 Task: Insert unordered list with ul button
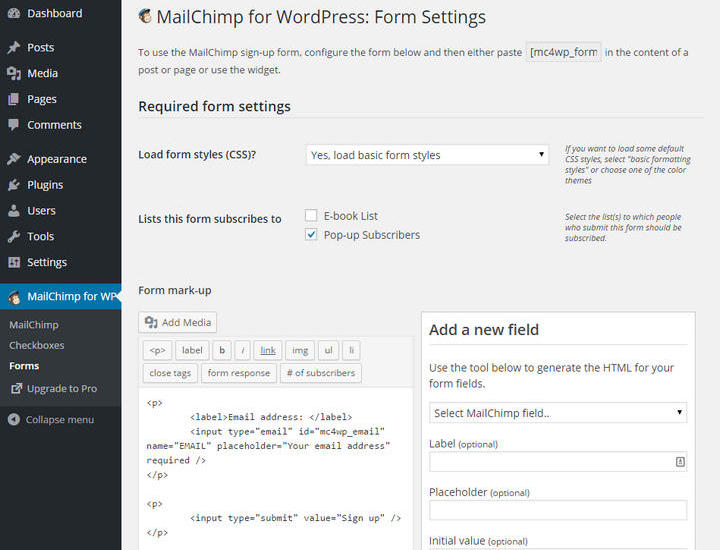(x=328, y=350)
